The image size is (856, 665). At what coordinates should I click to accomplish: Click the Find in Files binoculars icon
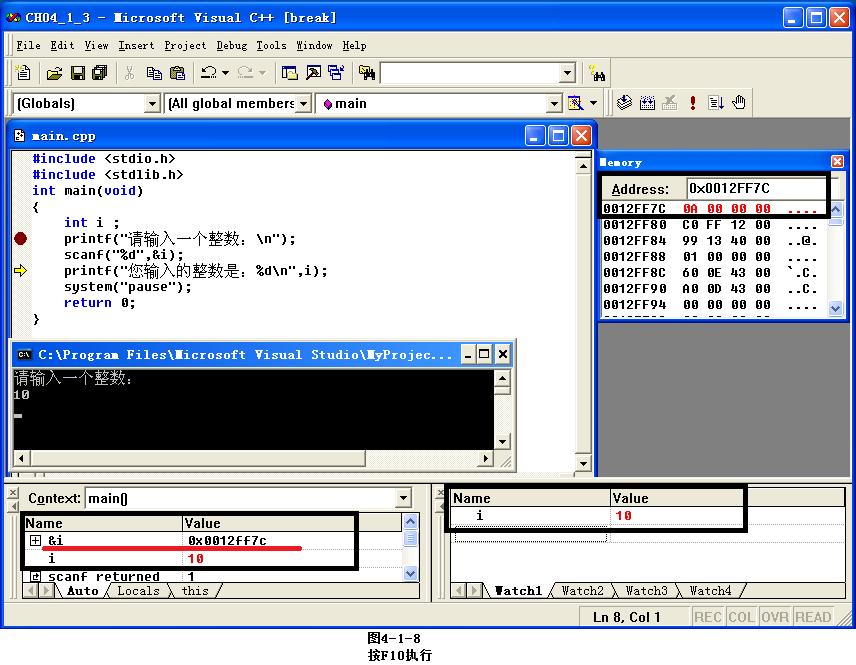click(366, 73)
